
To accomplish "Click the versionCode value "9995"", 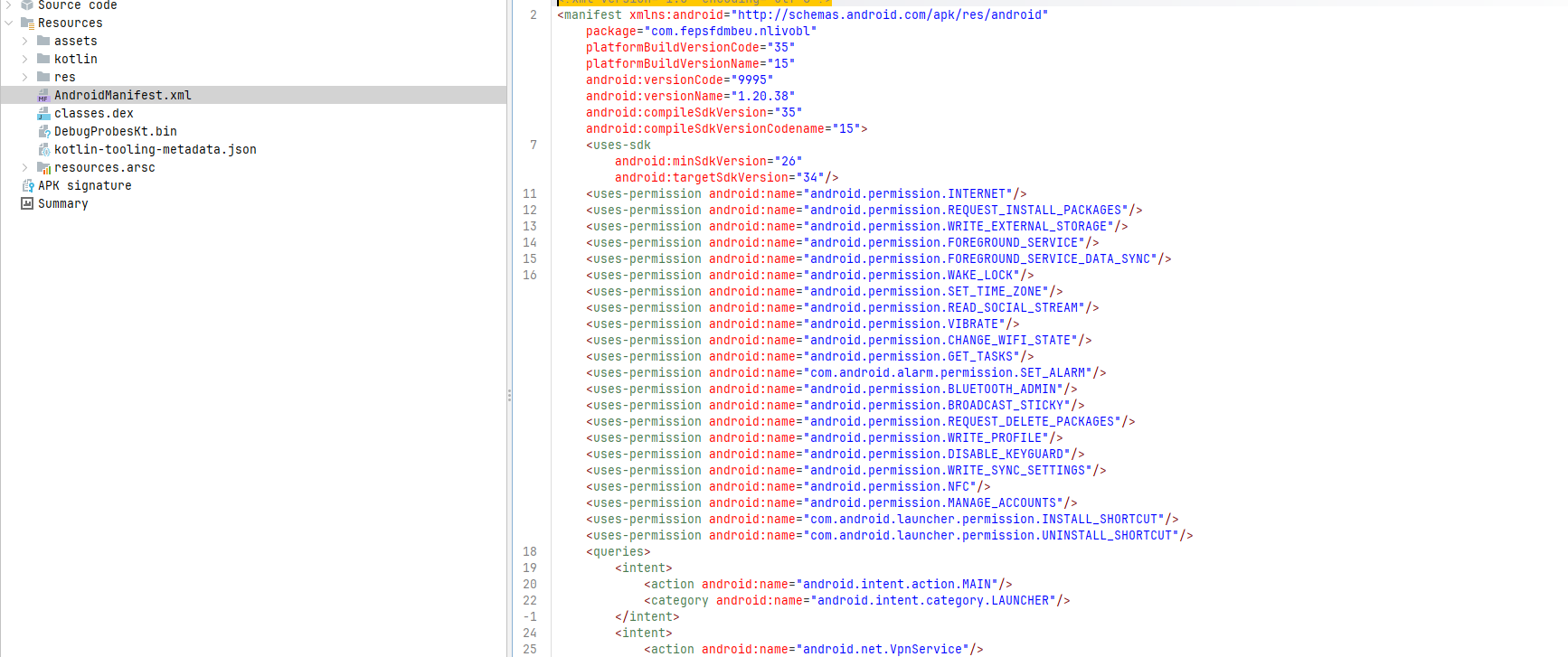I will [752, 80].
